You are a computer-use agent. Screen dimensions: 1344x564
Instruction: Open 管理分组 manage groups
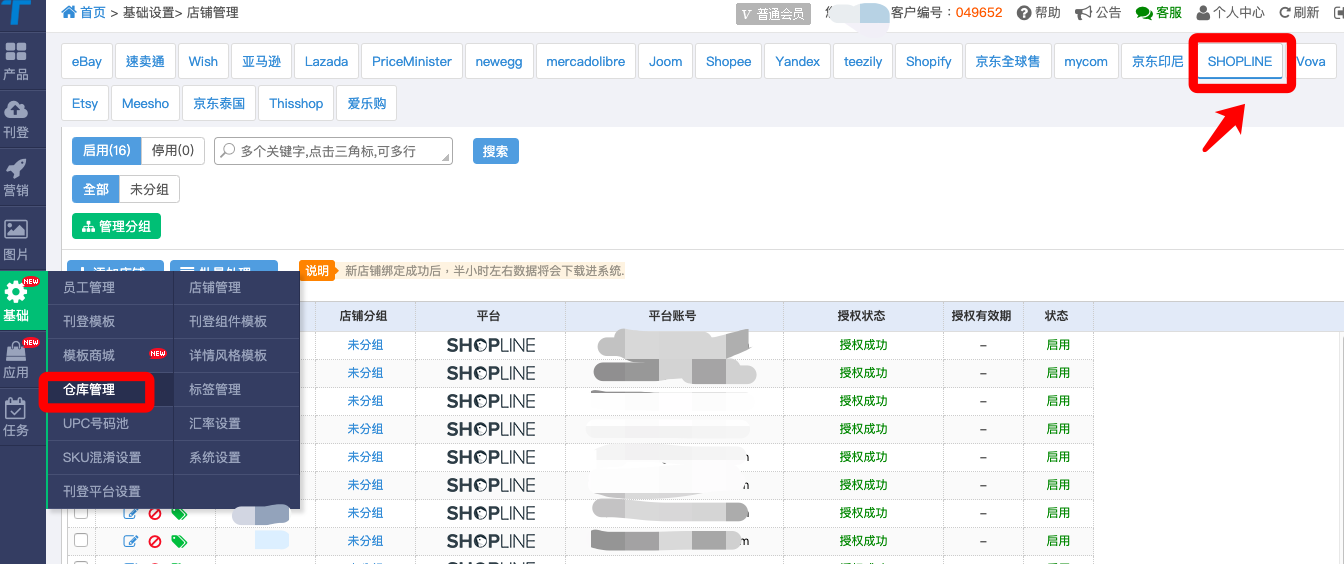[x=116, y=226]
